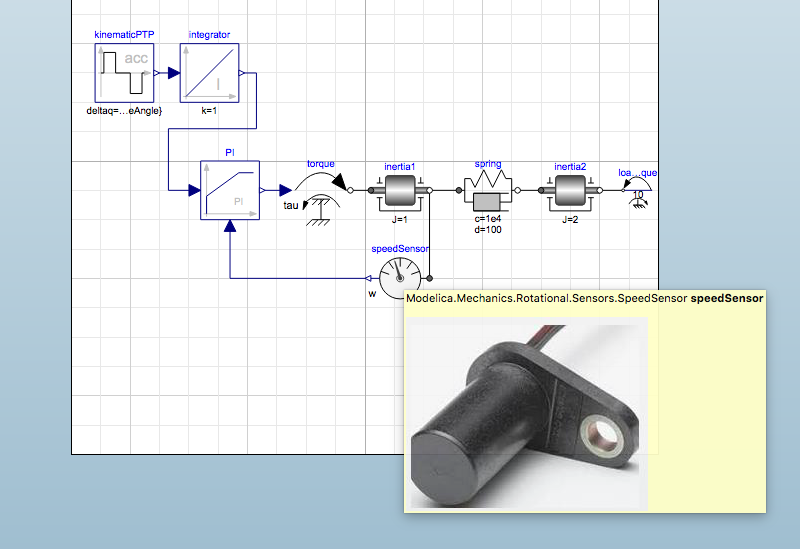Click the PI block output connector
This screenshot has height=549, width=800.
262,190
